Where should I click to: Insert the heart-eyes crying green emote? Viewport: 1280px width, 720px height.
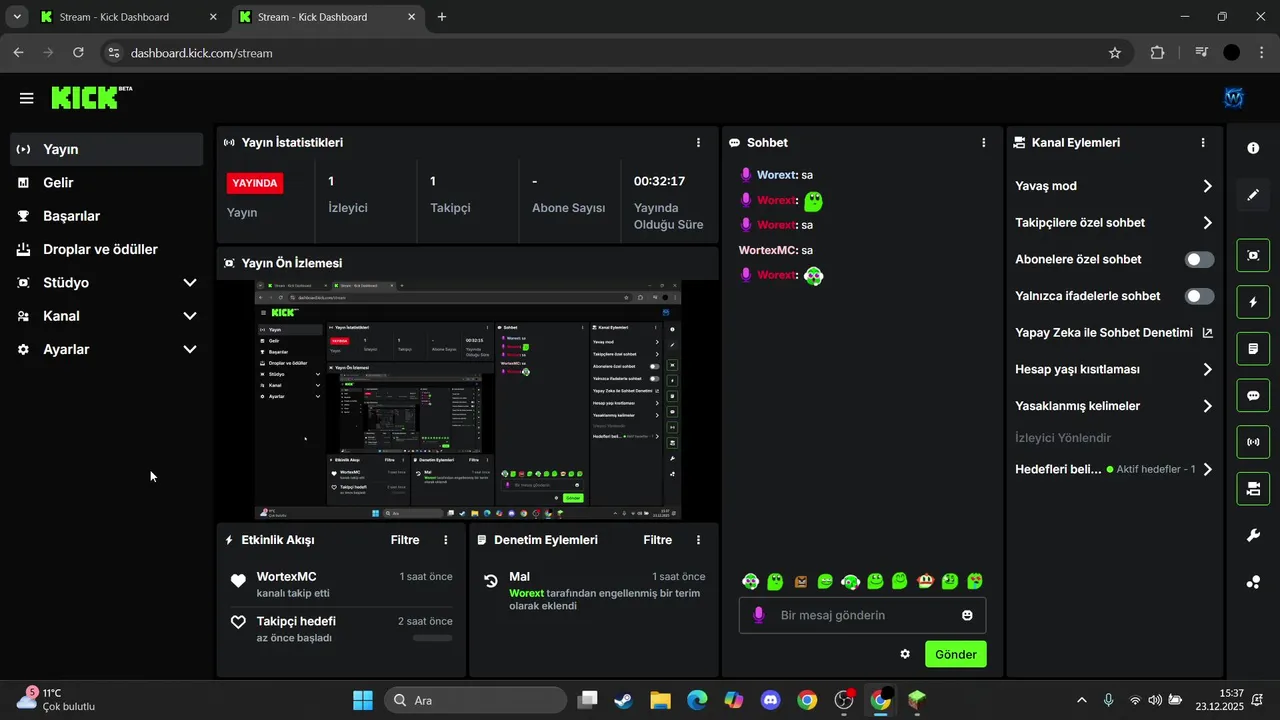(x=974, y=580)
